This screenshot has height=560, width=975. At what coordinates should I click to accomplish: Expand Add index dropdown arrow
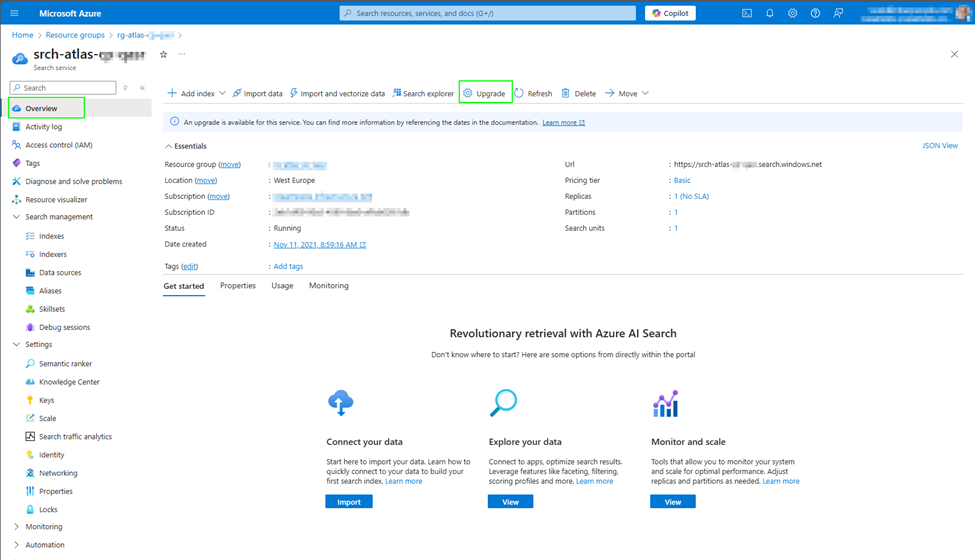pos(222,93)
